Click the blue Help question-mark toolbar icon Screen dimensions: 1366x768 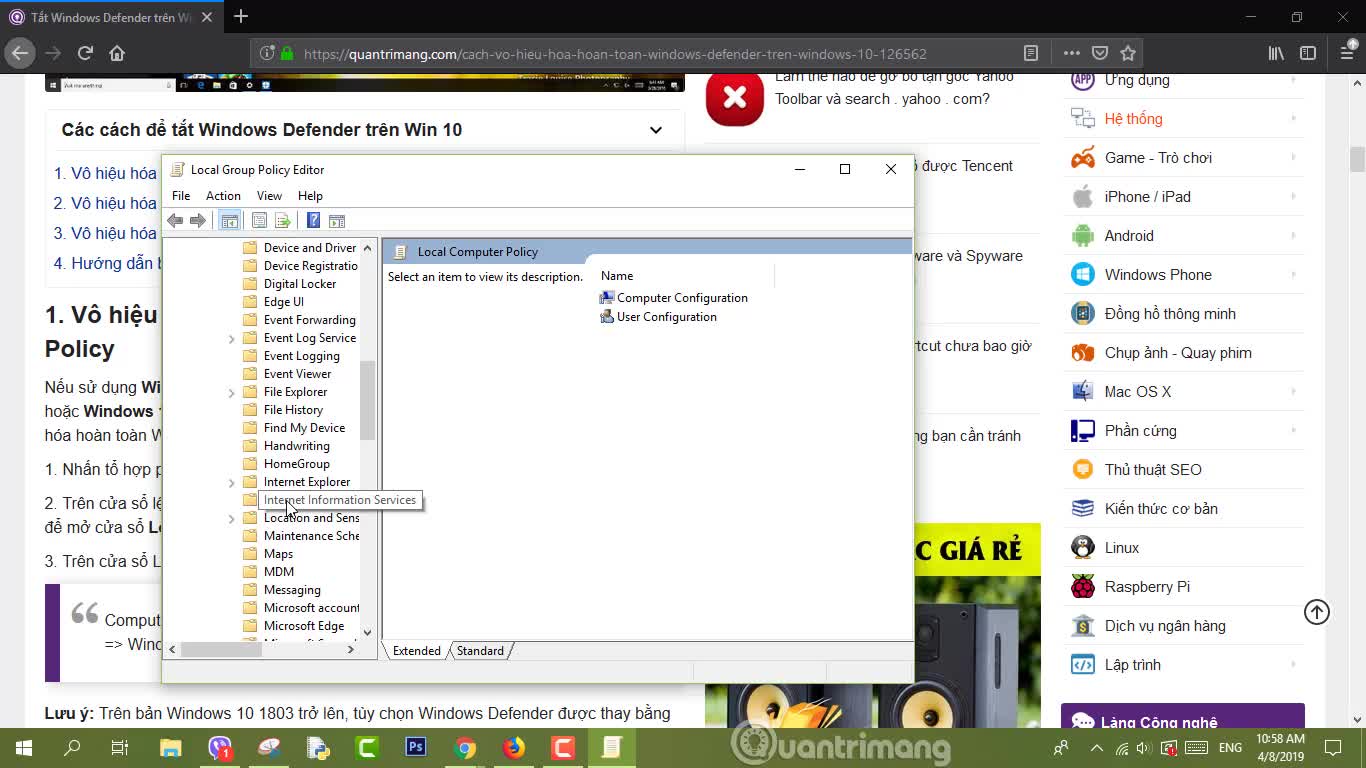coord(313,221)
